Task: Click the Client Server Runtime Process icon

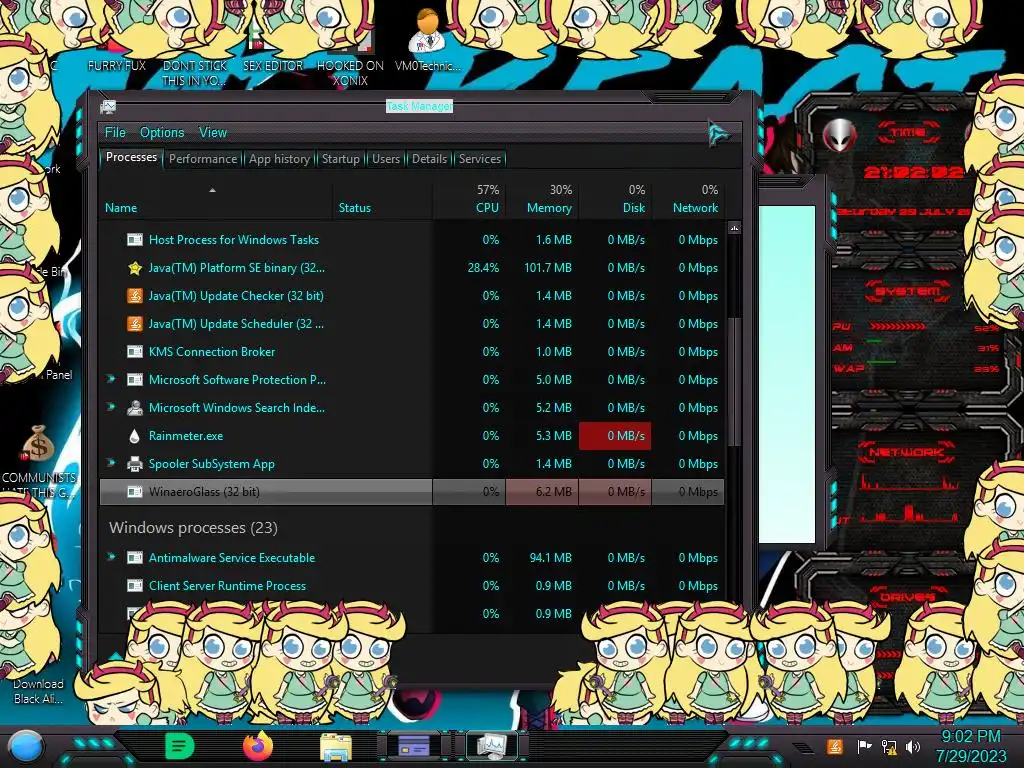Action: coord(135,586)
